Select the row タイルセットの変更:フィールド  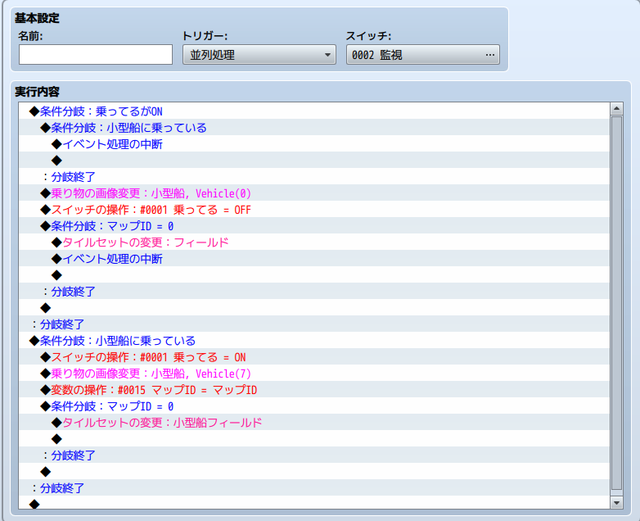314,242
